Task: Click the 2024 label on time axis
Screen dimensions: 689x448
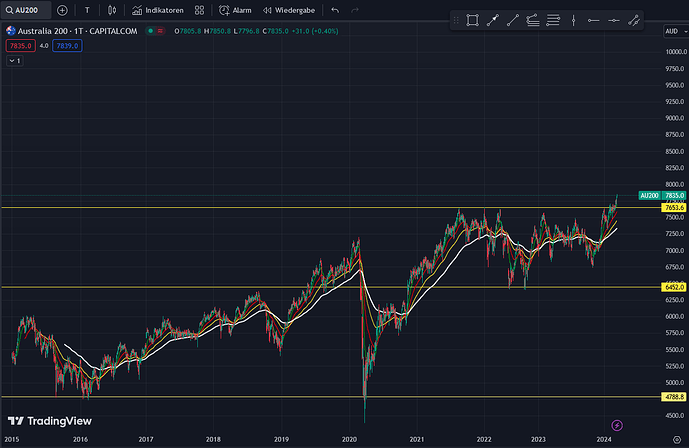Action: [x=604, y=439]
